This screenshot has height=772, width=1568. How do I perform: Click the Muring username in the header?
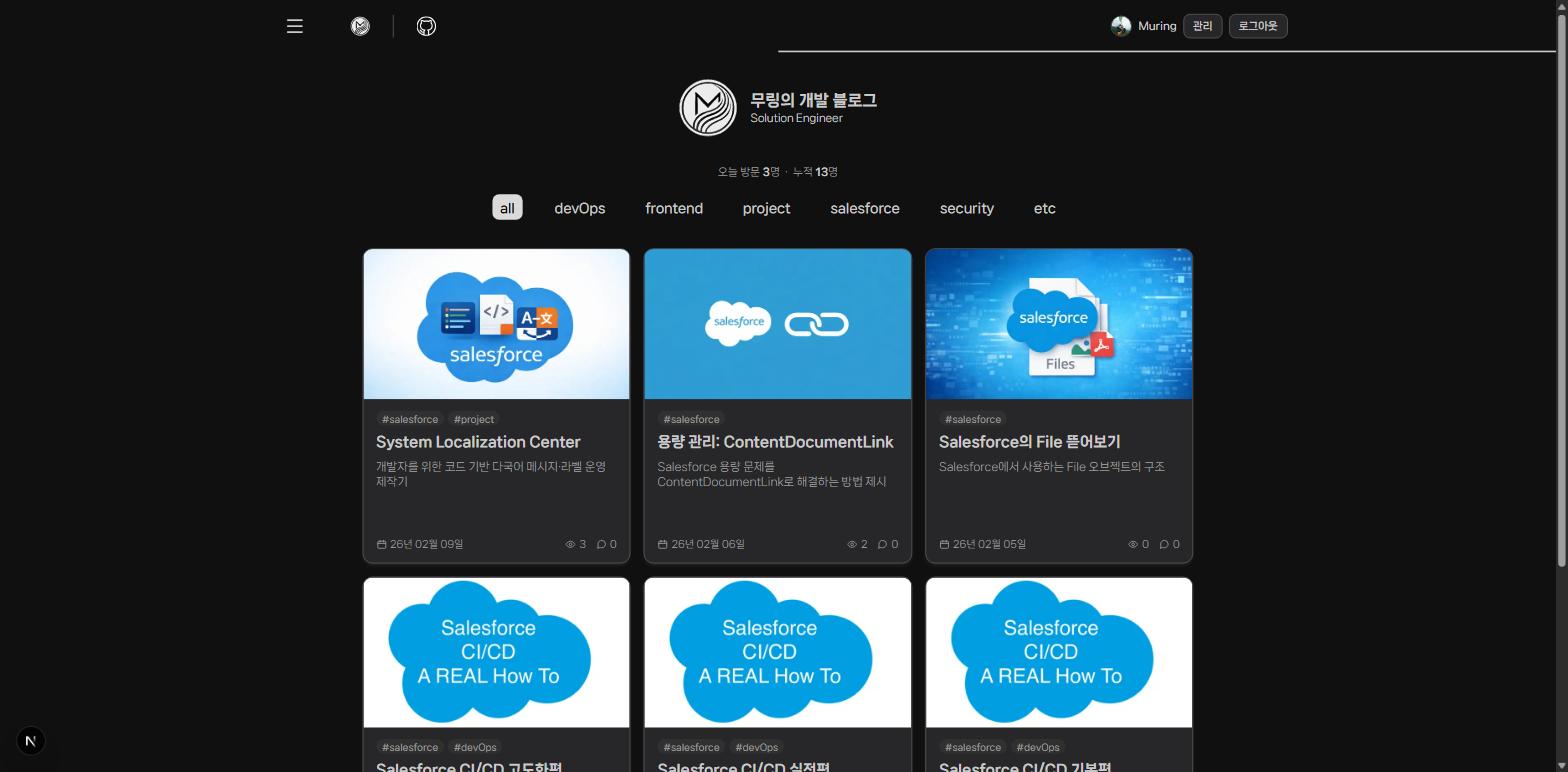(1157, 26)
